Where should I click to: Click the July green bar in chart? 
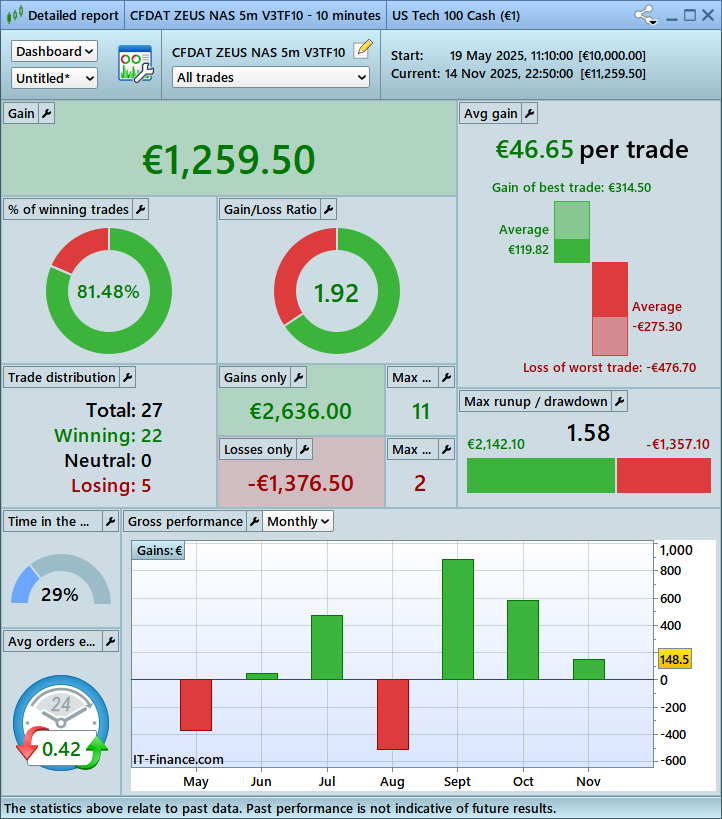point(327,647)
